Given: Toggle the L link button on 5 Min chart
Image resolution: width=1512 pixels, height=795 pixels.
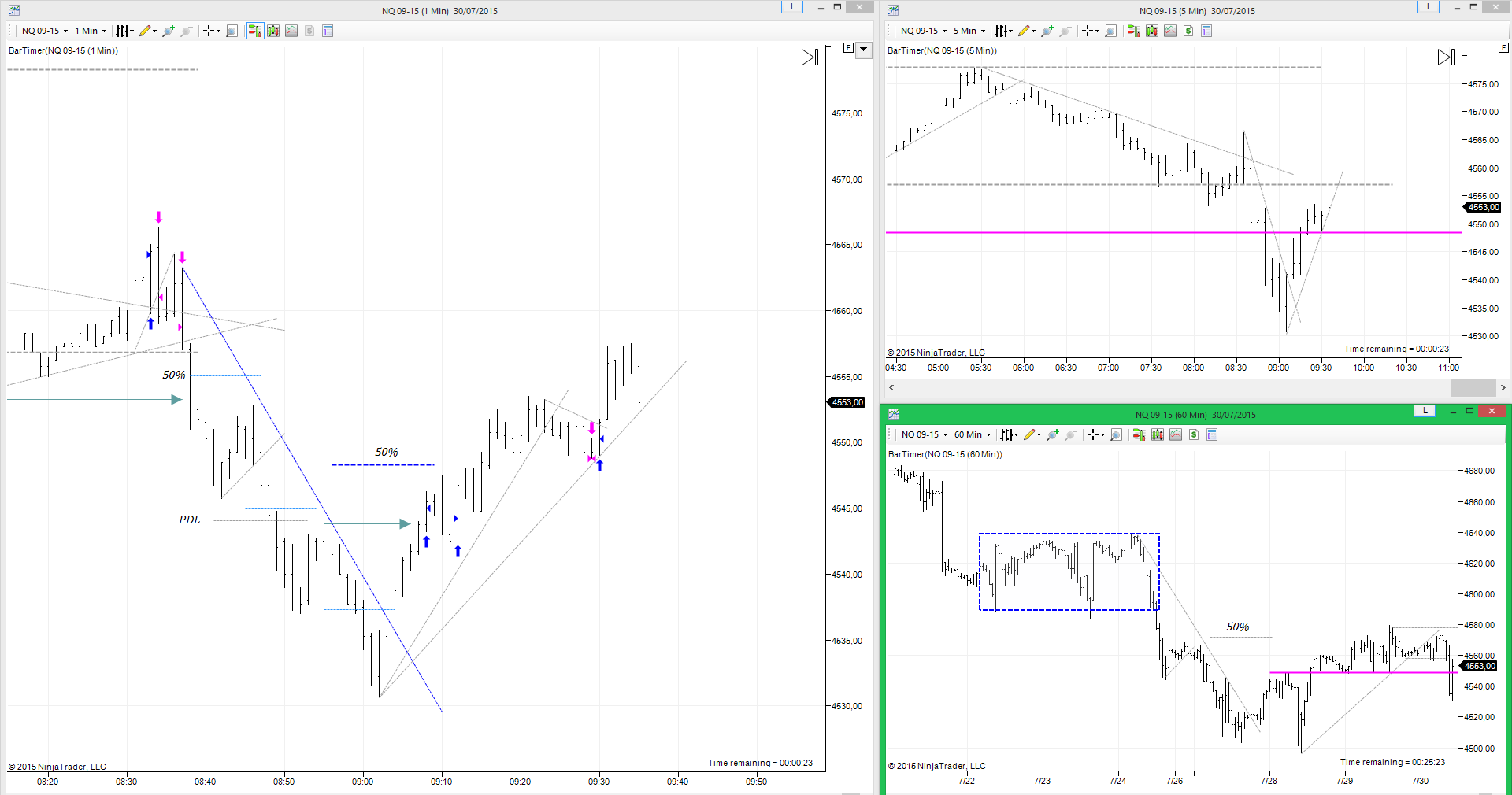Looking at the screenshot, I should (1429, 6).
